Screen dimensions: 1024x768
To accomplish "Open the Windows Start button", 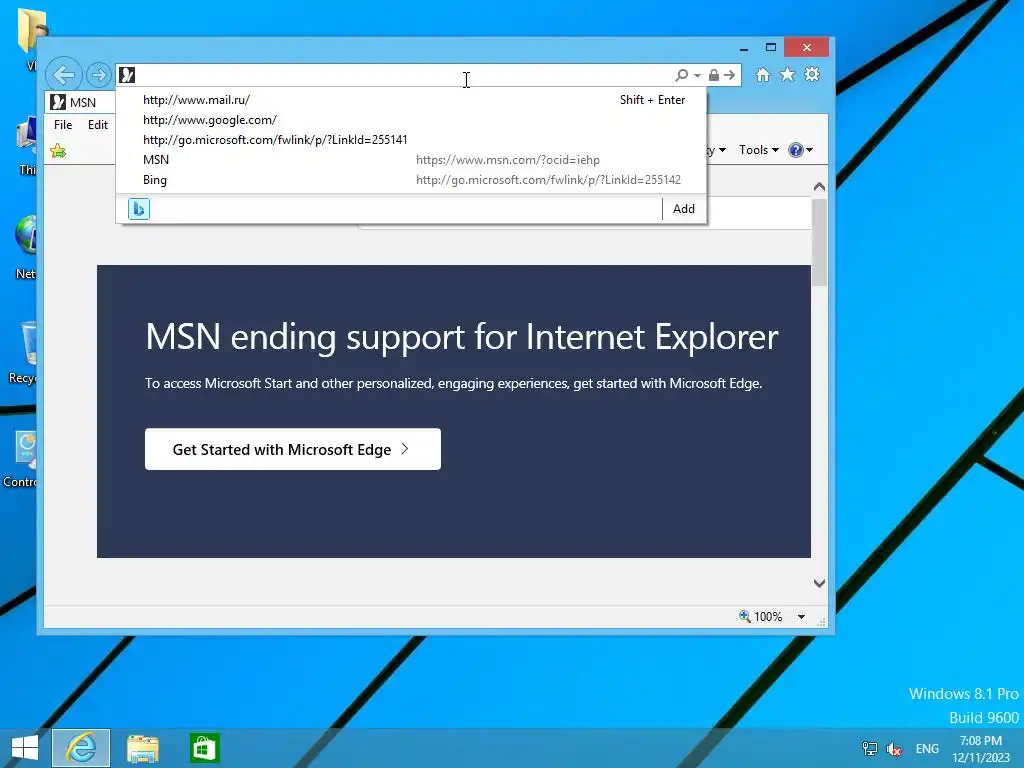I will tap(25, 748).
